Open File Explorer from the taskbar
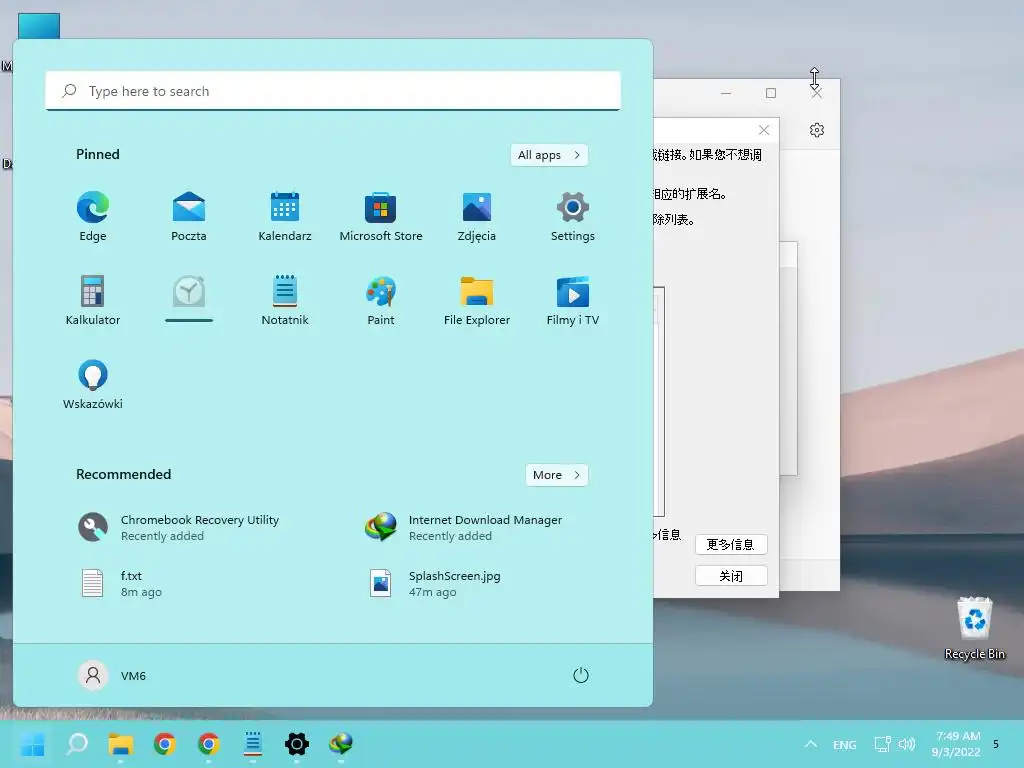 (121, 744)
